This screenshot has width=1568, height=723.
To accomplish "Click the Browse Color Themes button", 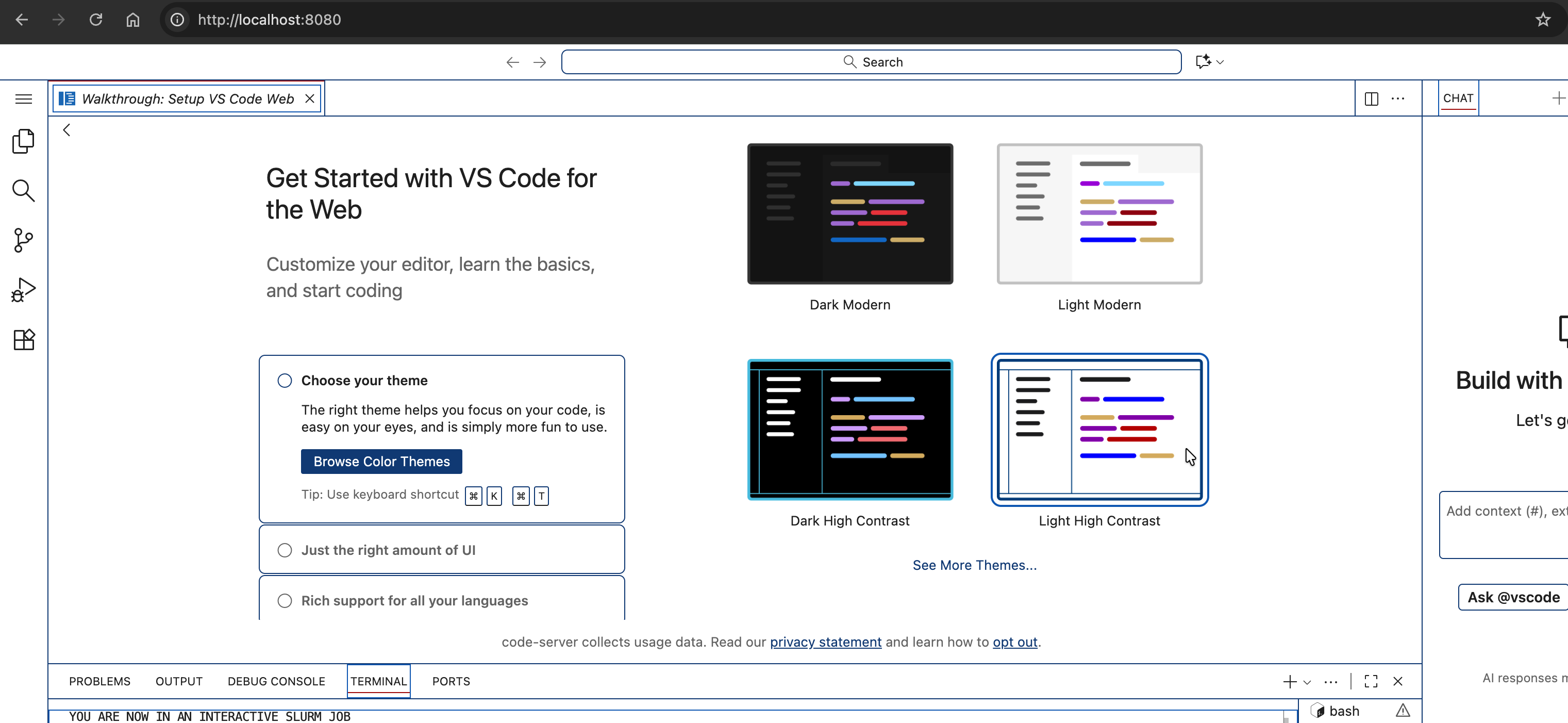I will click(381, 461).
